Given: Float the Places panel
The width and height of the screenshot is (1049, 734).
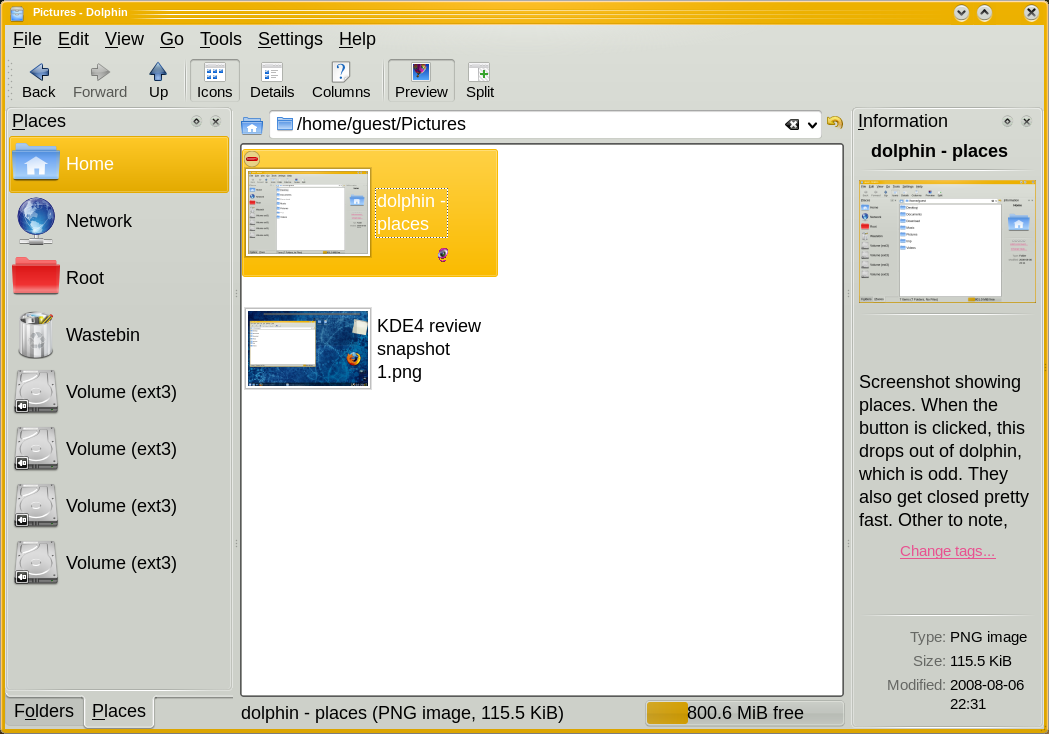Looking at the screenshot, I should pyautogui.click(x=196, y=121).
